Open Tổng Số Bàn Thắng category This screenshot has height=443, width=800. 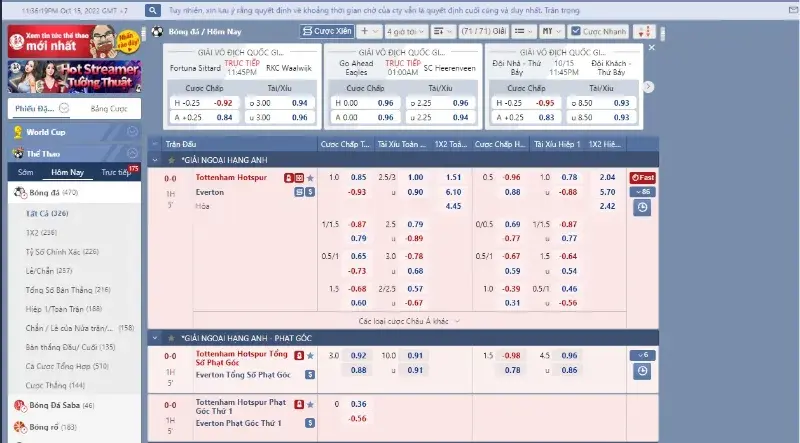pos(68,290)
